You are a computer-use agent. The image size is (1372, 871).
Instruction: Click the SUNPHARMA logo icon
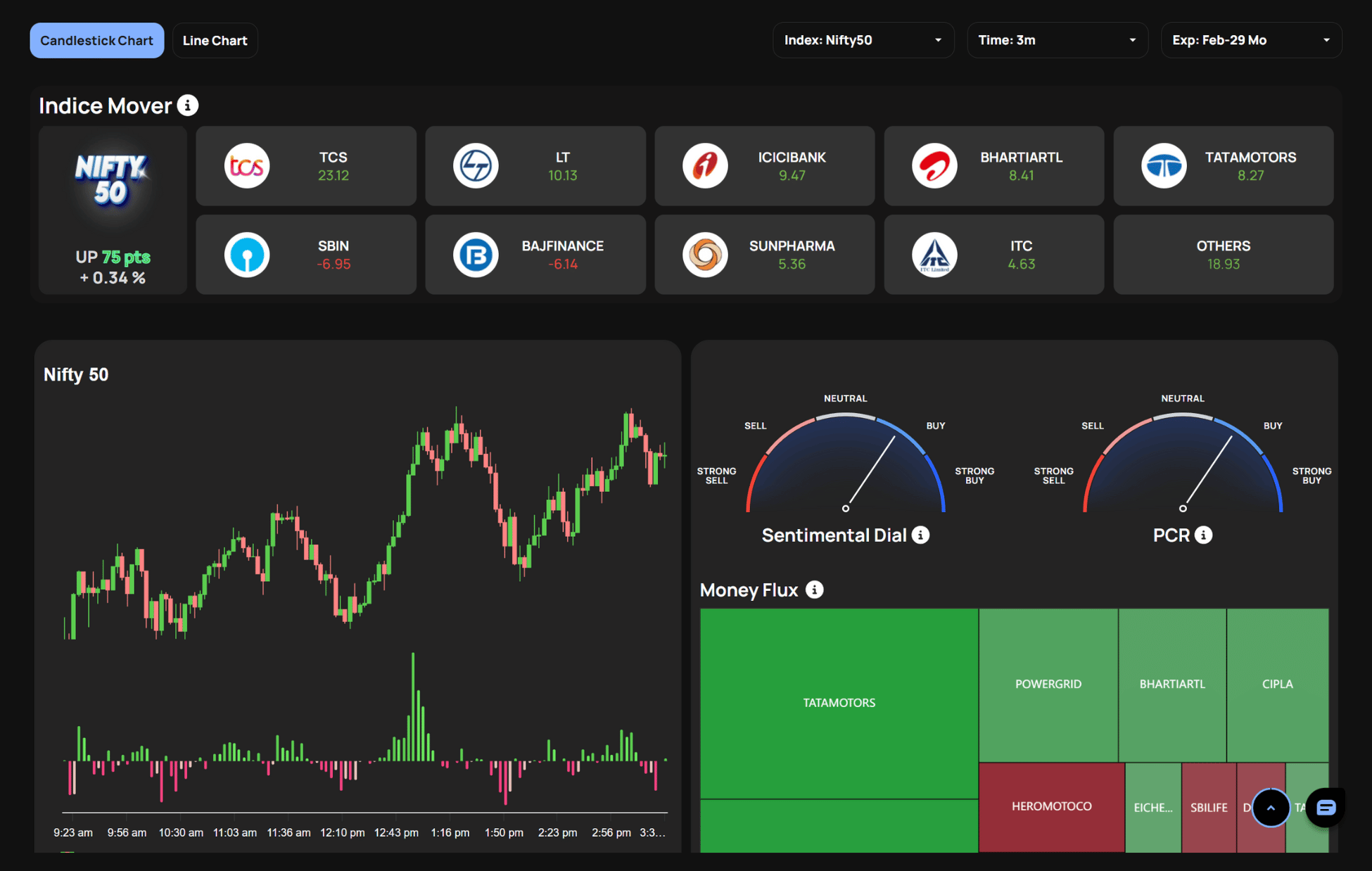(x=705, y=255)
